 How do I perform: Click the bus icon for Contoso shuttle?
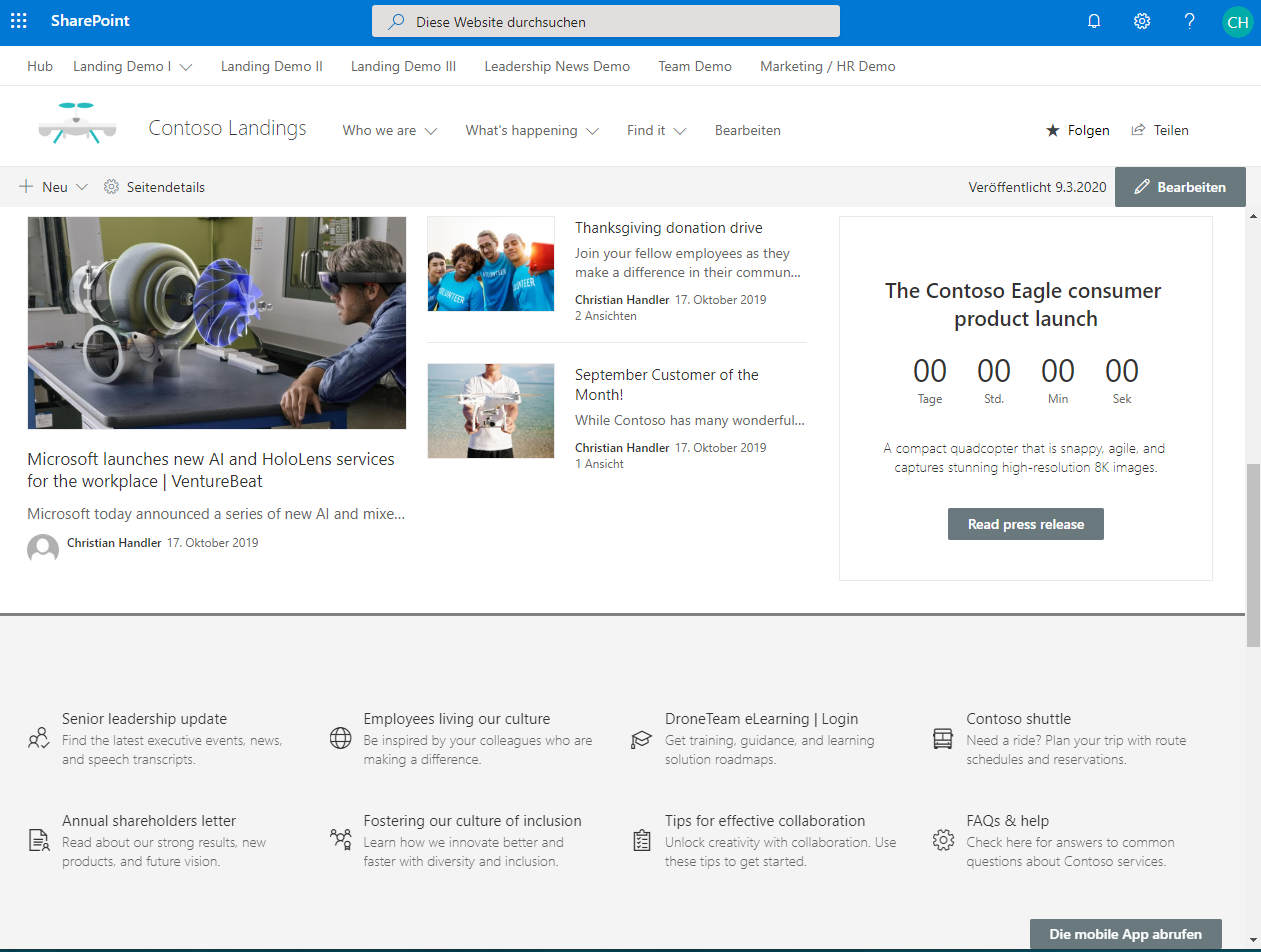tap(943, 739)
